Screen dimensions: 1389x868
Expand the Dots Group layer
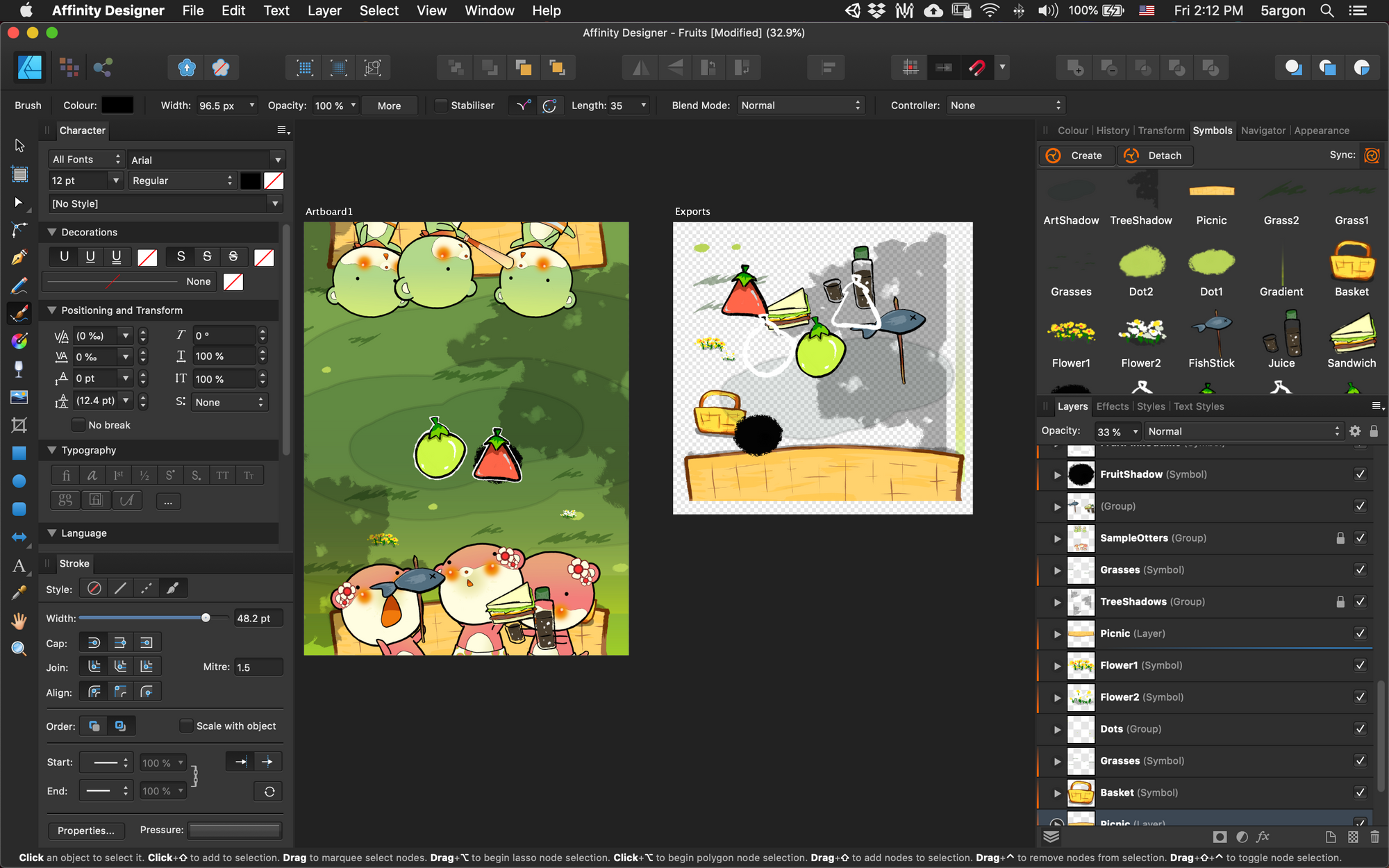(x=1058, y=729)
